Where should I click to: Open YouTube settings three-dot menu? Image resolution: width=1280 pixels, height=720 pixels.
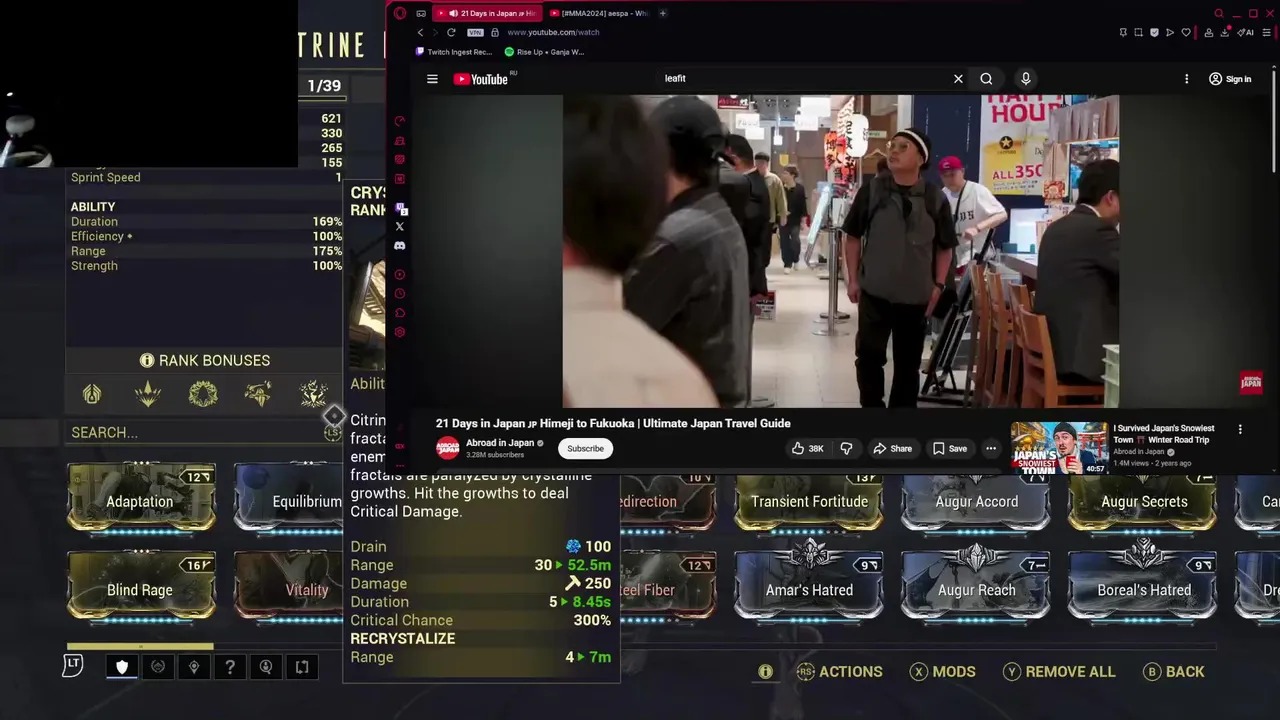point(1187,79)
